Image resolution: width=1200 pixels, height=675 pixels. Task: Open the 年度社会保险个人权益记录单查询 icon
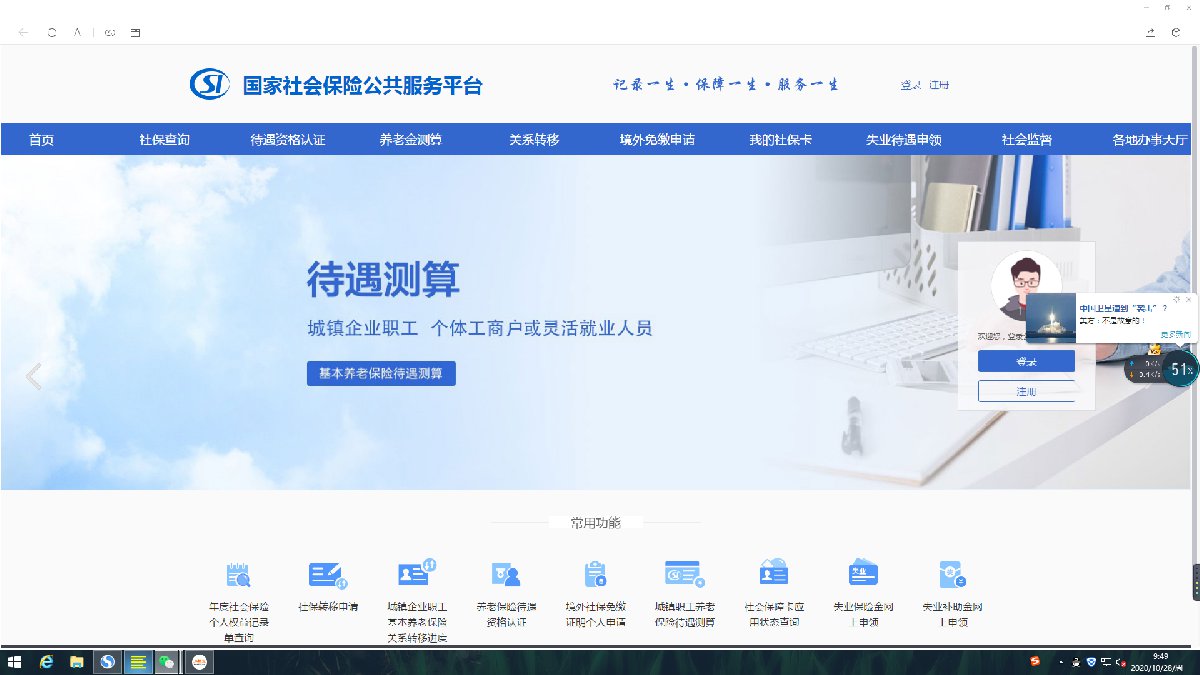tap(238, 575)
